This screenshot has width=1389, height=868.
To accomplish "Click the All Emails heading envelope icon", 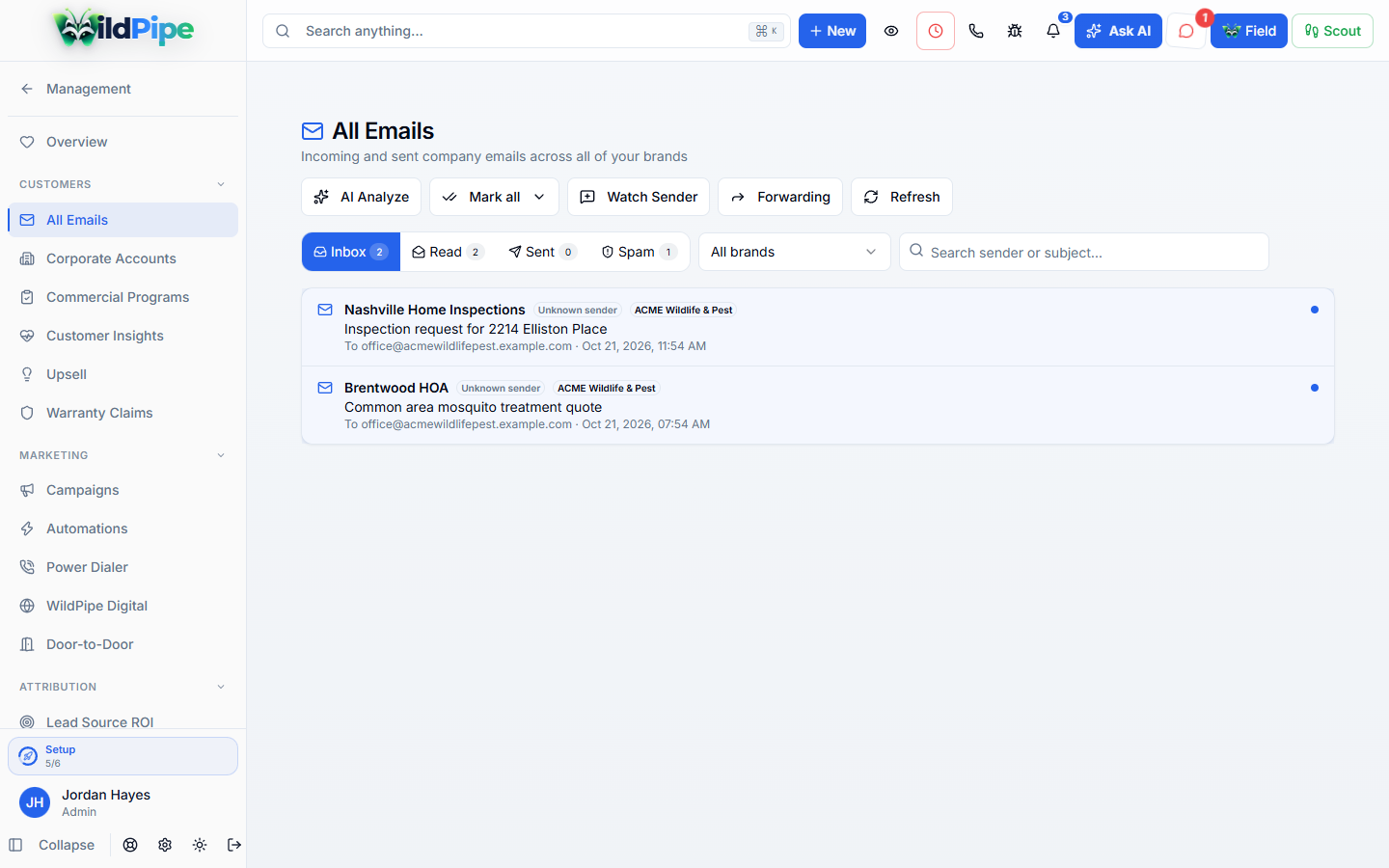I will coord(313,131).
